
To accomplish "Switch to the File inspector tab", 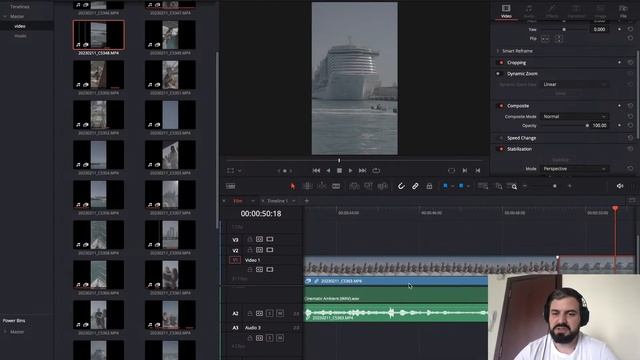I will point(623,11).
